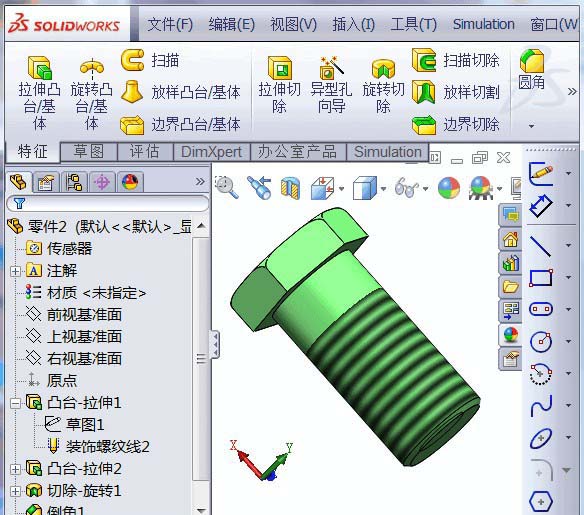Select the Lofted Cut (放样切割) feature
The height and width of the screenshot is (515, 584).
point(456,92)
